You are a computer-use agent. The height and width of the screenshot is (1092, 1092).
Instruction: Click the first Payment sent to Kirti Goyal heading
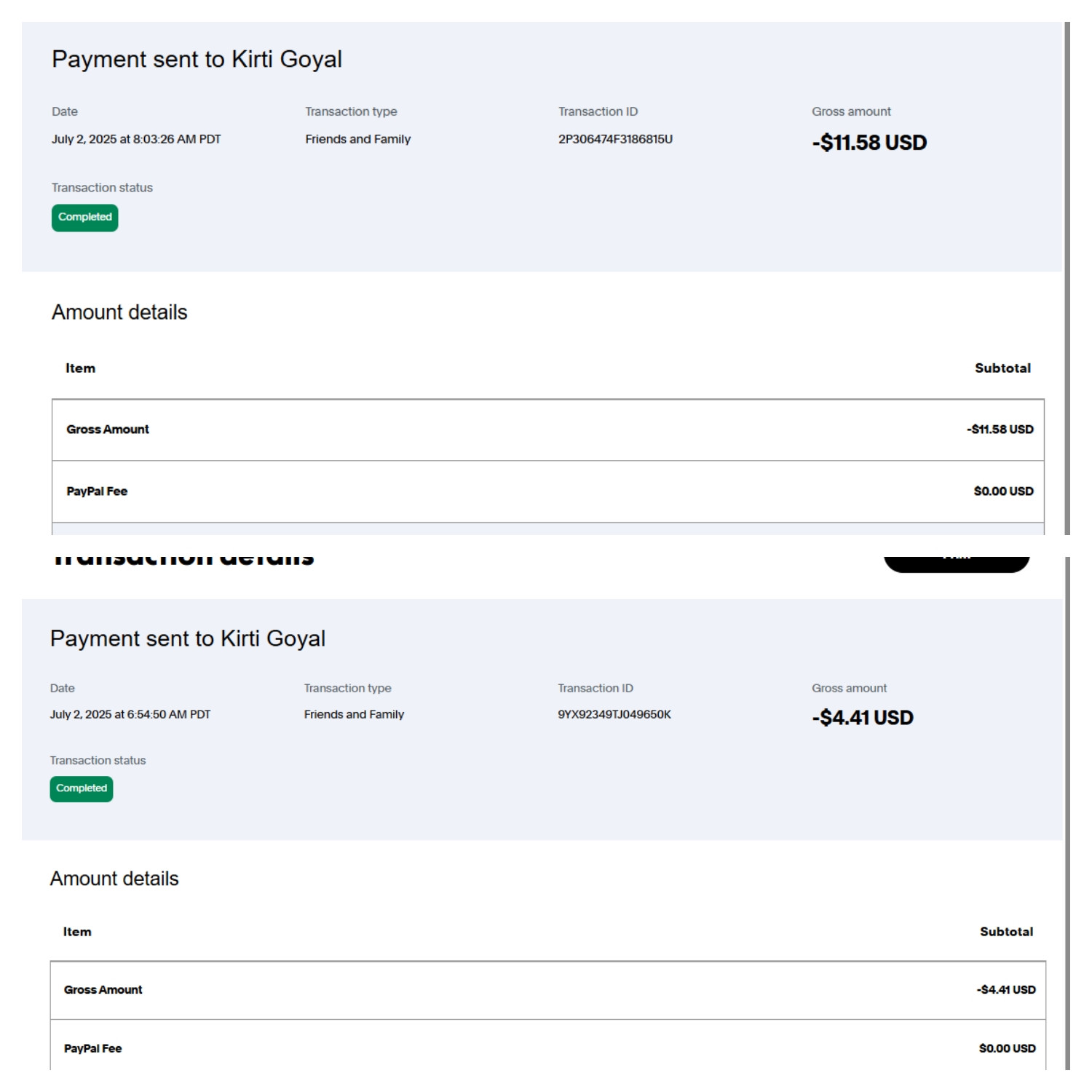click(197, 59)
